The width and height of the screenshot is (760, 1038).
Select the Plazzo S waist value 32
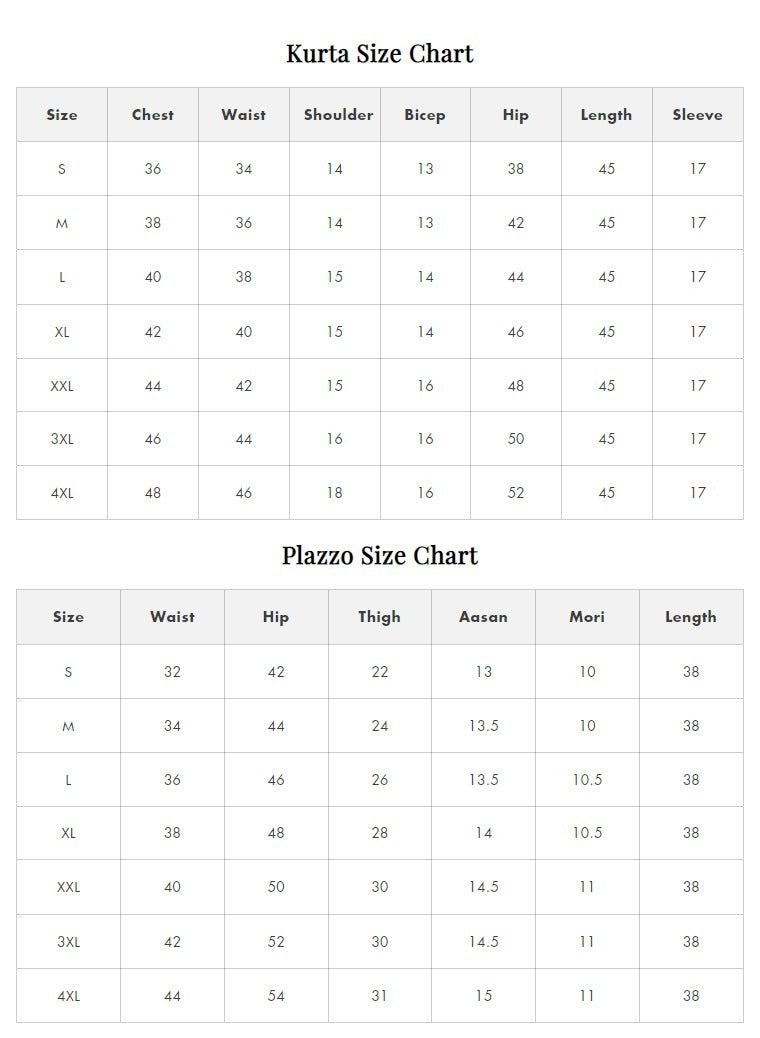click(172, 672)
